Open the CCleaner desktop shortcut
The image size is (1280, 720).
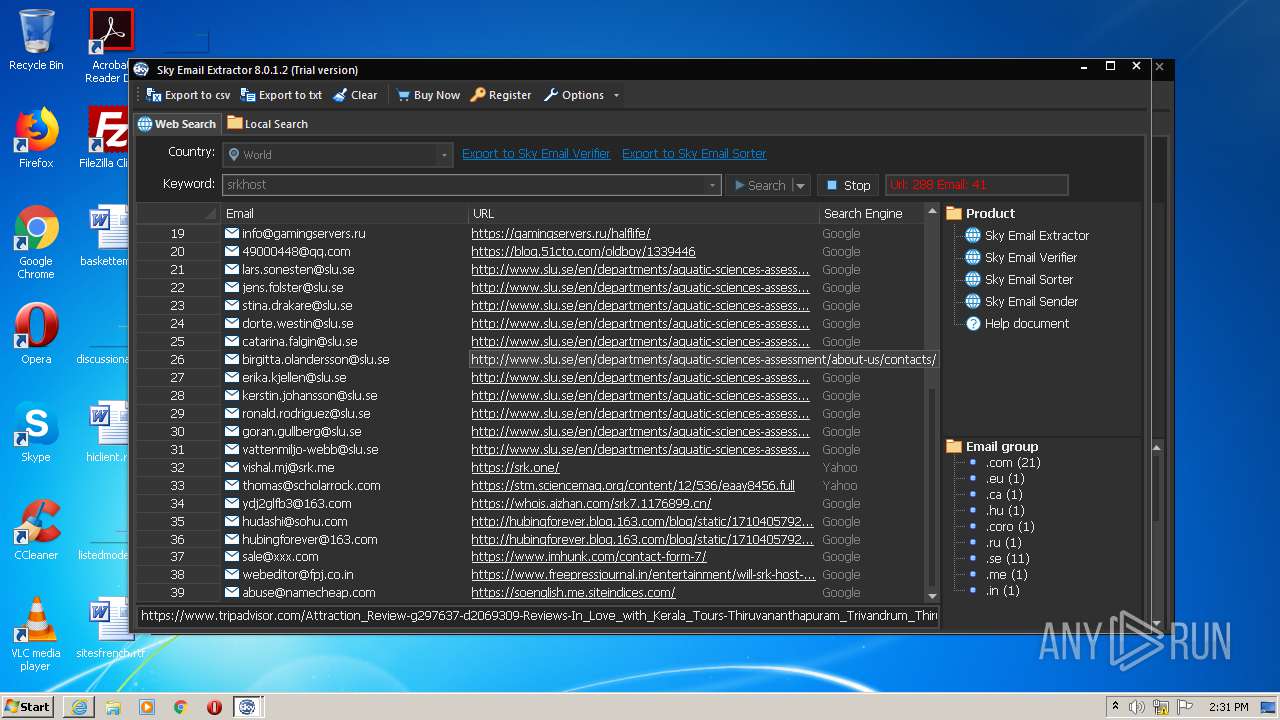point(36,530)
